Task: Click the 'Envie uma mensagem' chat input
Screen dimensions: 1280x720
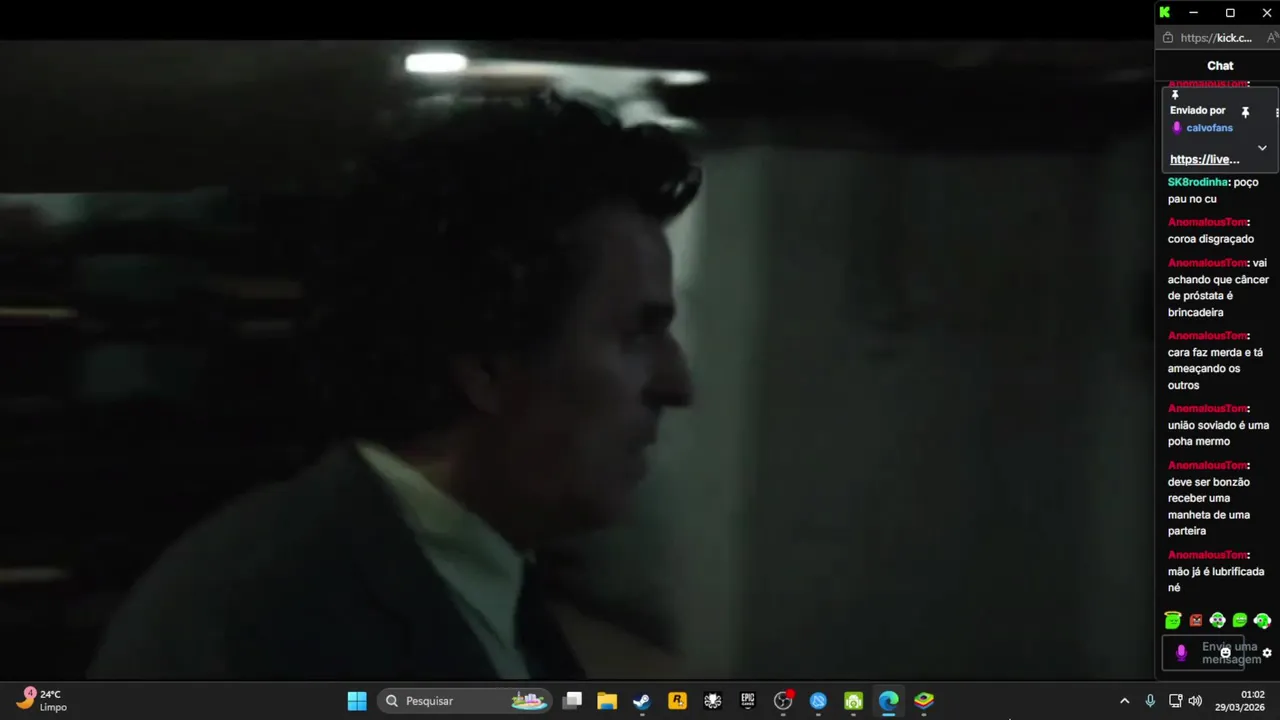Action: pos(1203,653)
